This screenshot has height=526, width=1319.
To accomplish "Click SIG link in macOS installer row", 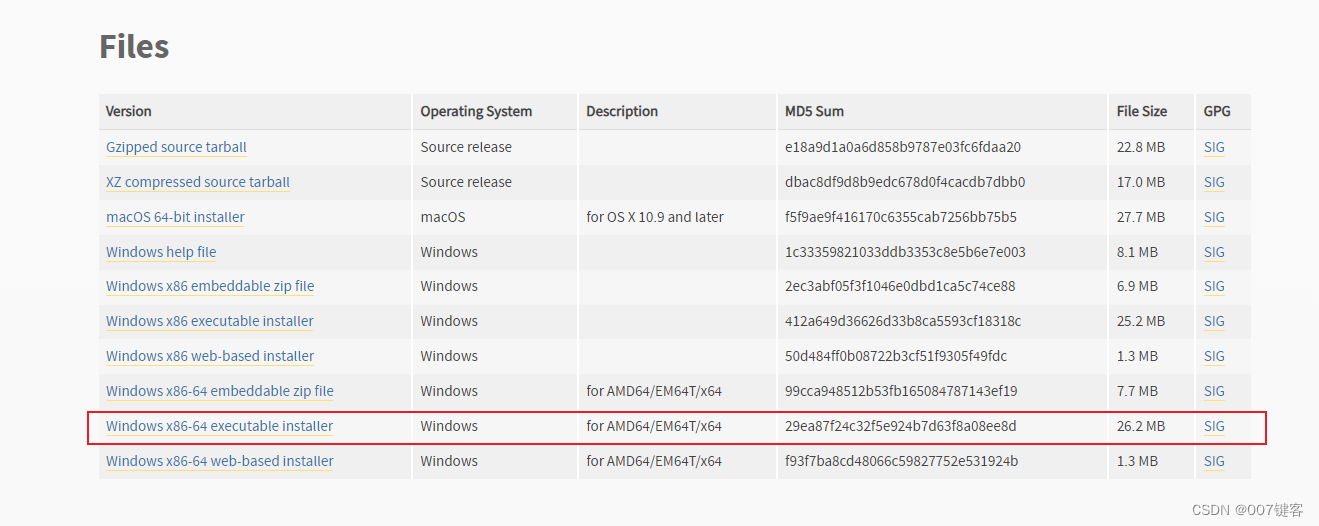I will click(x=1214, y=217).
